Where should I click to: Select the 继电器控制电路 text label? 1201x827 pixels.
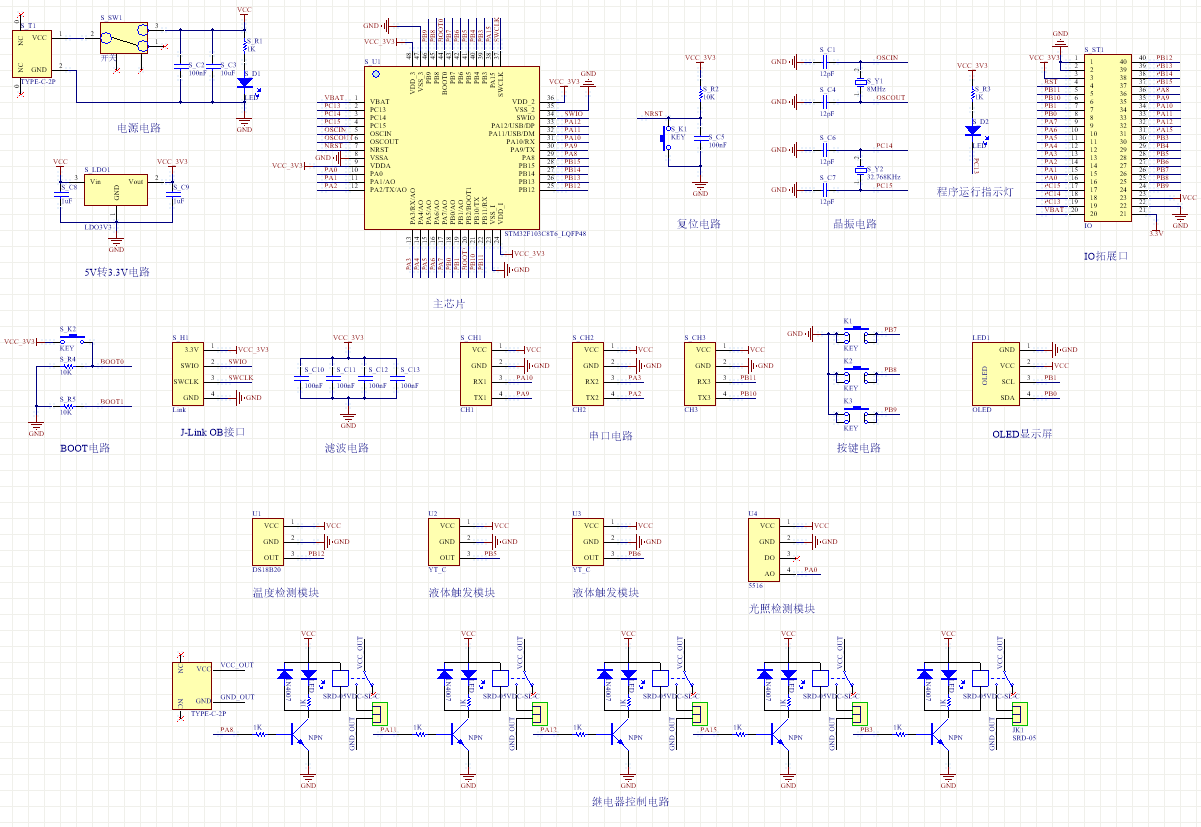click(631, 802)
